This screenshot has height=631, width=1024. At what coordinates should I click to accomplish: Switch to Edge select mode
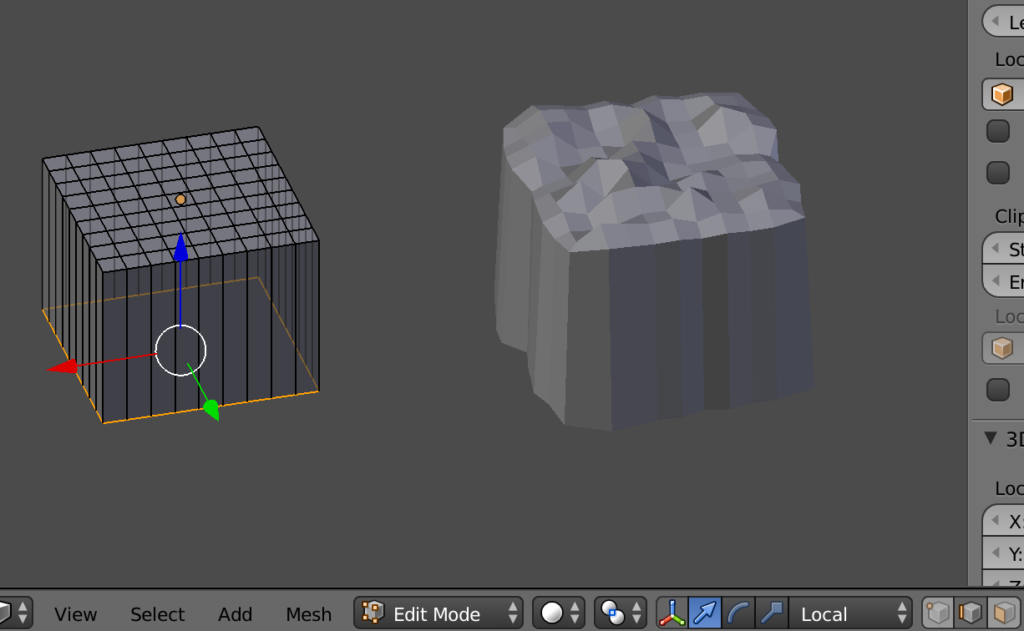tap(970, 613)
